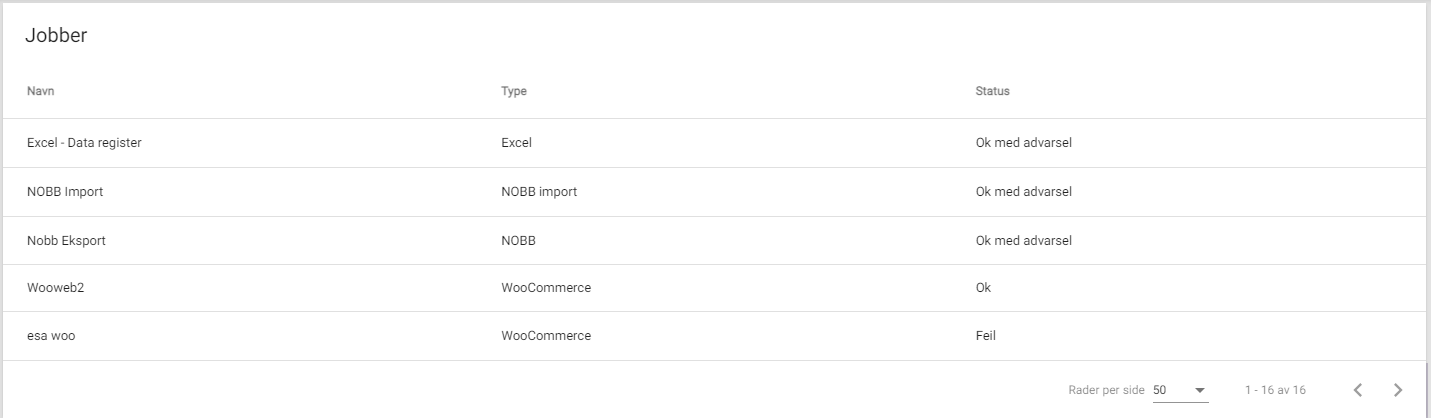Click Ok med advarsel for Nobb Eksport

point(1024,241)
